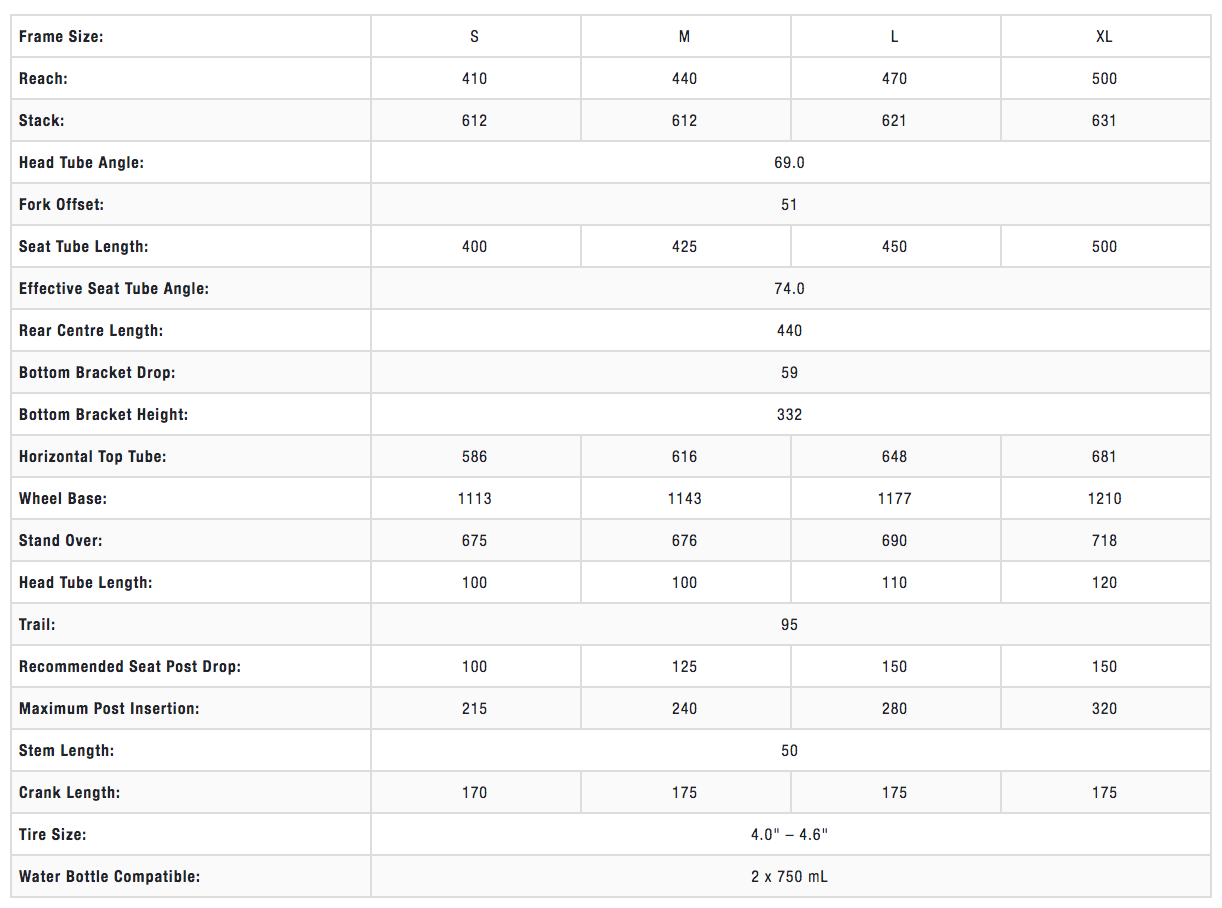The width and height of the screenshot is (1222, 908).
Task: Select the Fork Offset row label
Action: click(x=61, y=205)
